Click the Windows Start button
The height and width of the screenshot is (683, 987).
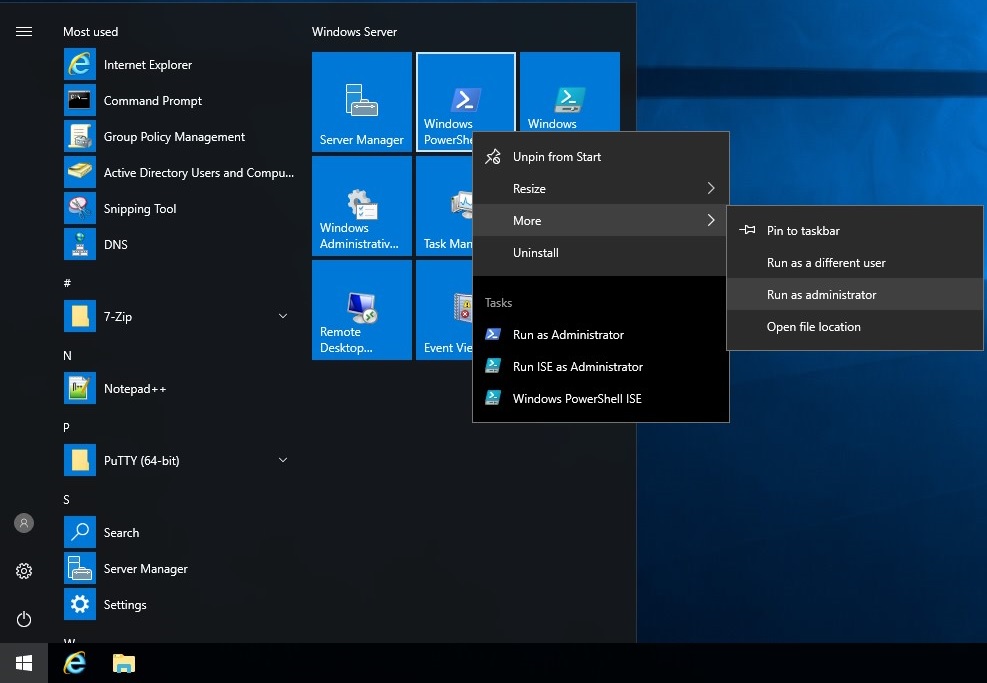(24, 663)
